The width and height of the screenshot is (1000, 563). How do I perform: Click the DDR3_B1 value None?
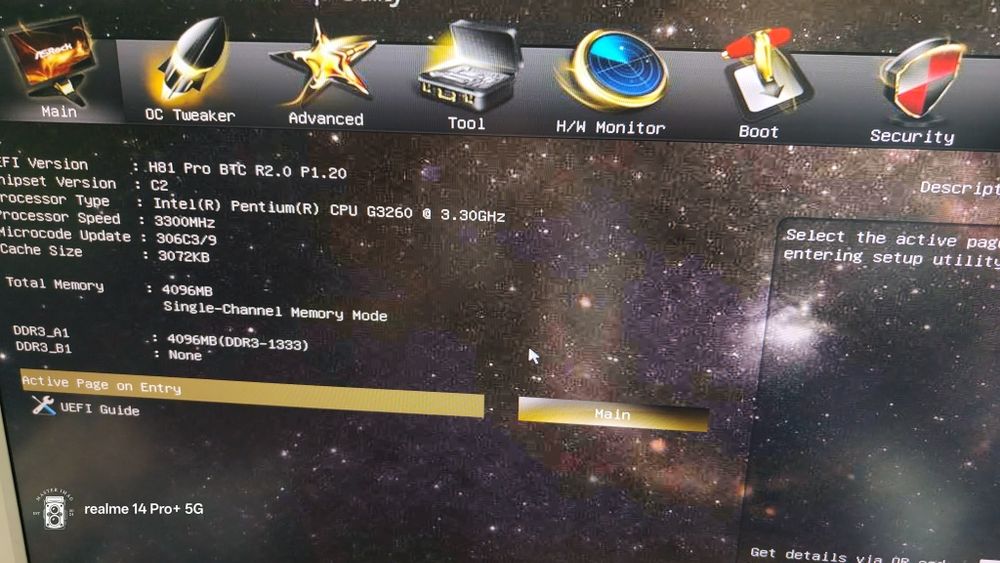click(x=185, y=355)
